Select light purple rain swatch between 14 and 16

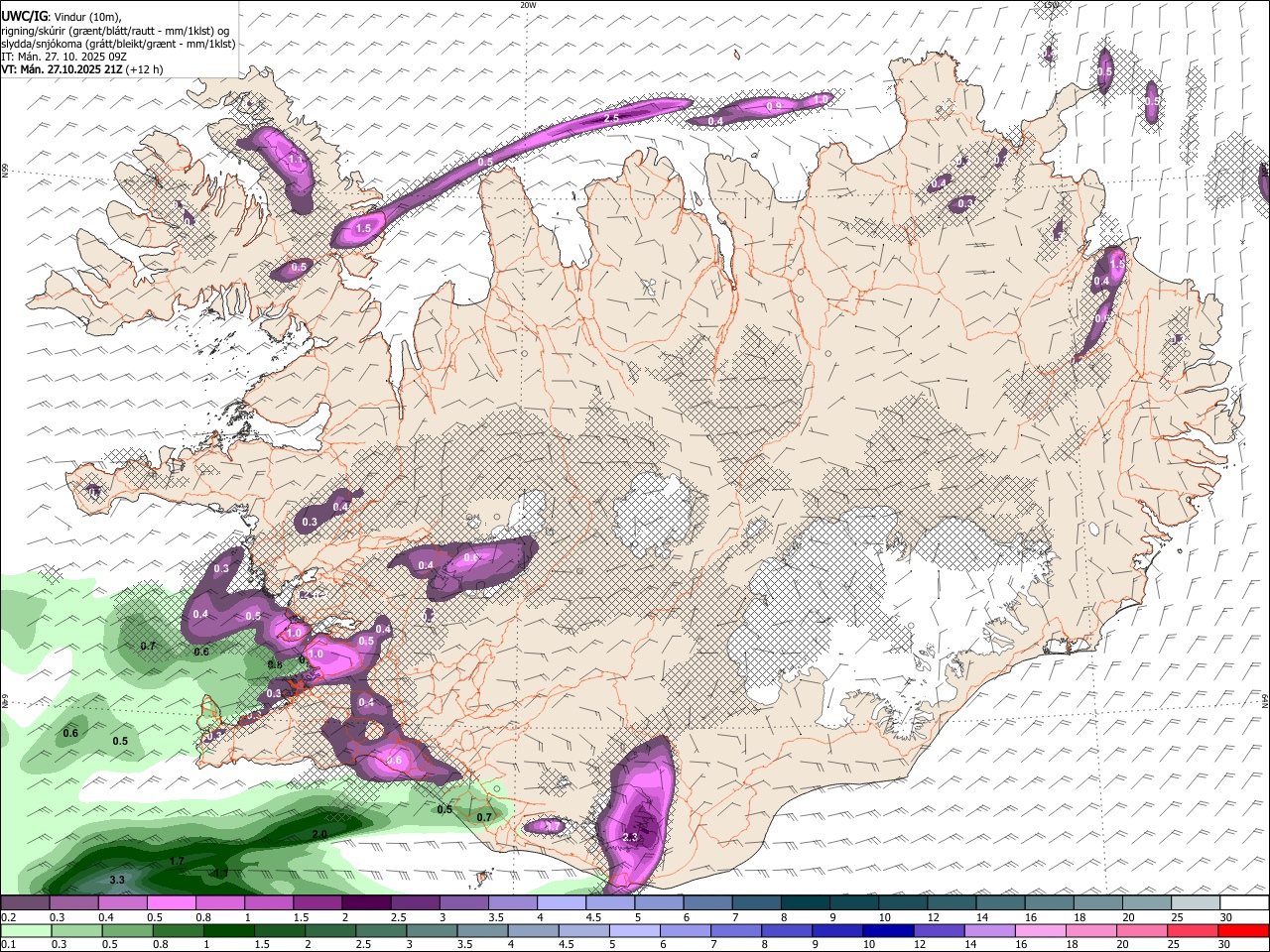[988, 930]
